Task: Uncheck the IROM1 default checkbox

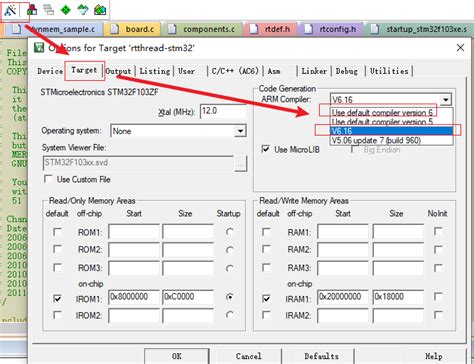Action: pyautogui.click(x=57, y=298)
